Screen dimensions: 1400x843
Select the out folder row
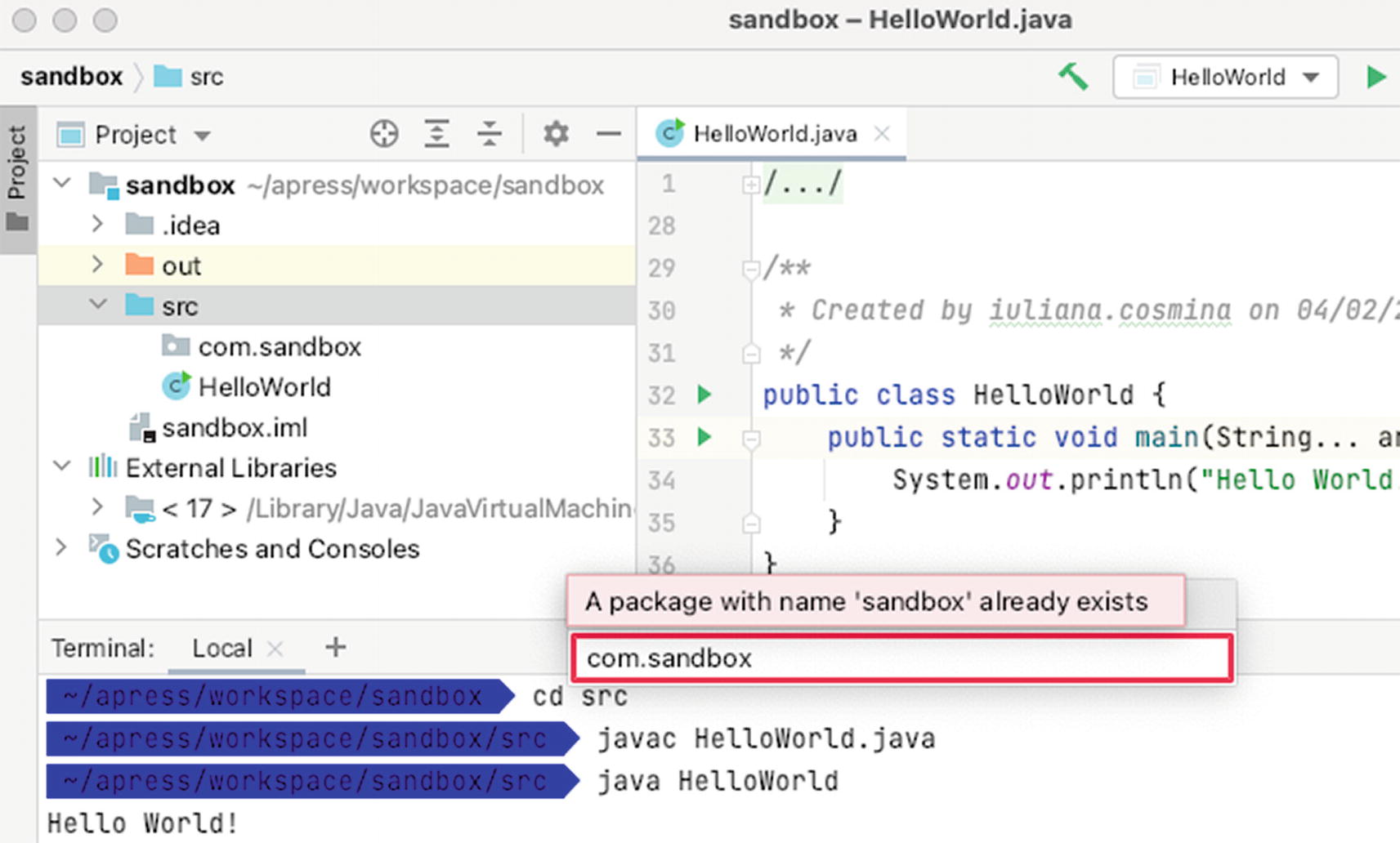click(337, 265)
